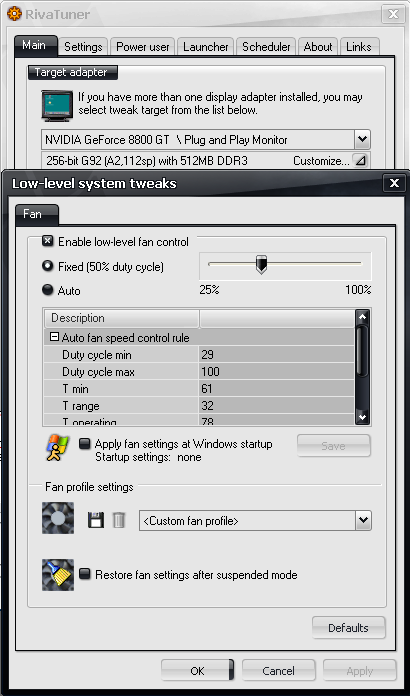Click the Description column header
This screenshot has width=410, height=696.
click(121, 318)
